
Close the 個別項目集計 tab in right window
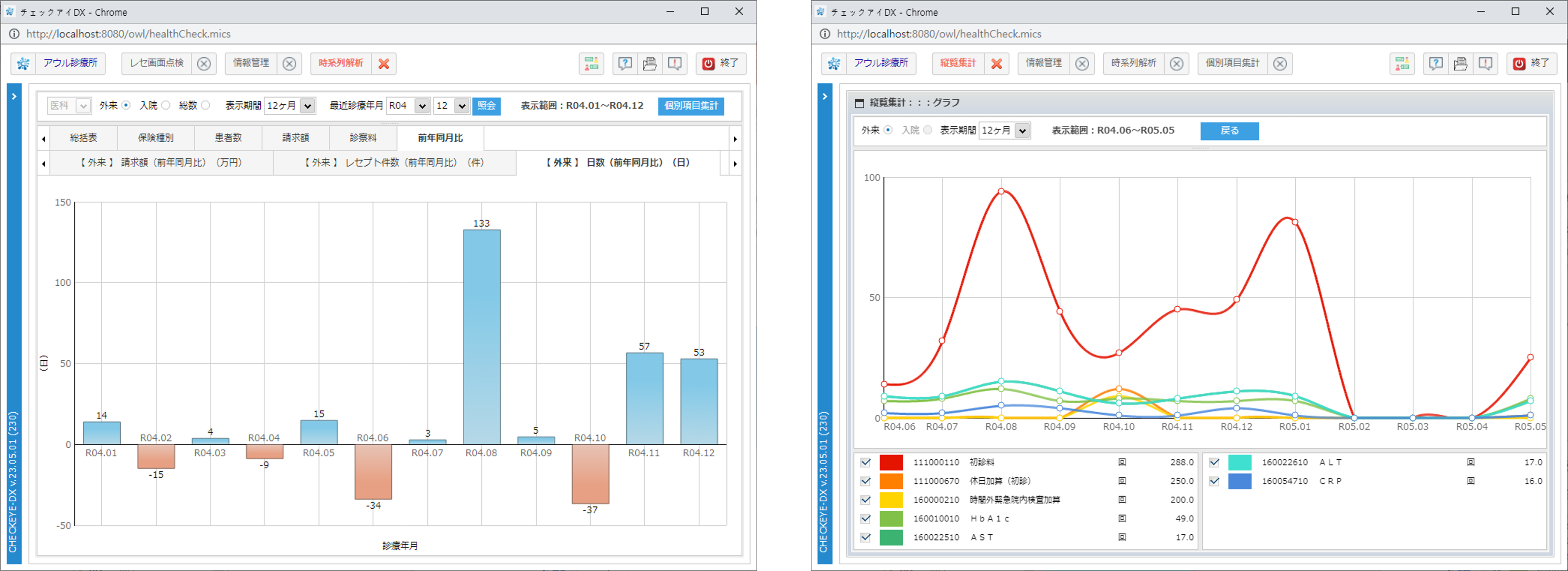[1280, 63]
